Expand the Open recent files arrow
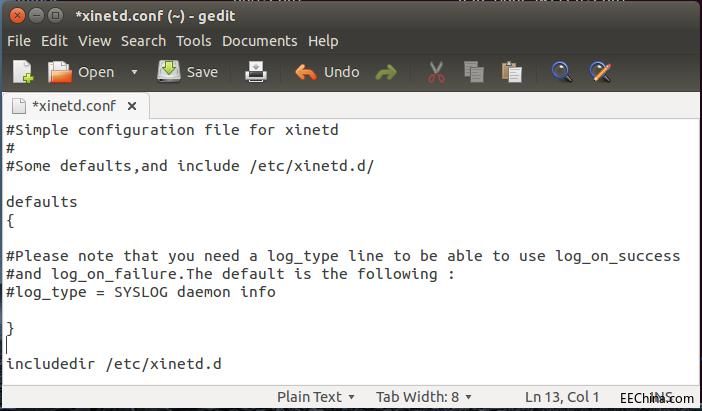702x411 pixels. pyautogui.click(x=134, y=72)
